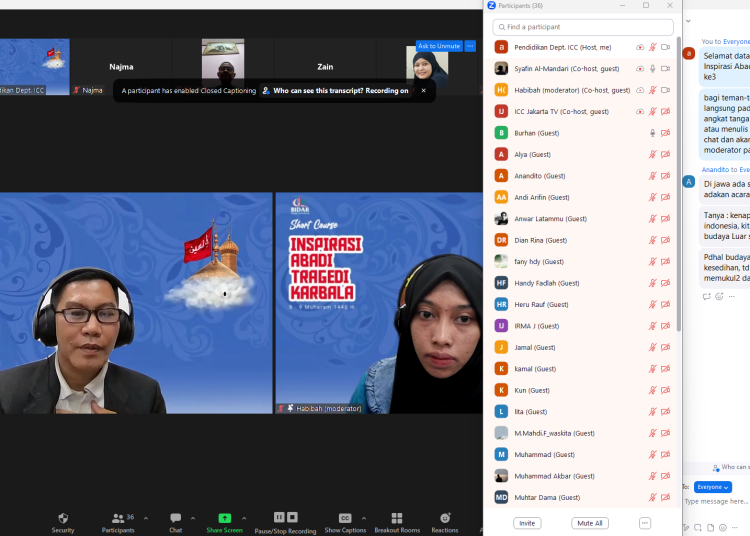The height and width of the screenshot is (536, 750).
Task: Choose chat recipient Everyone dropdown
Action: tap(713, 487)
